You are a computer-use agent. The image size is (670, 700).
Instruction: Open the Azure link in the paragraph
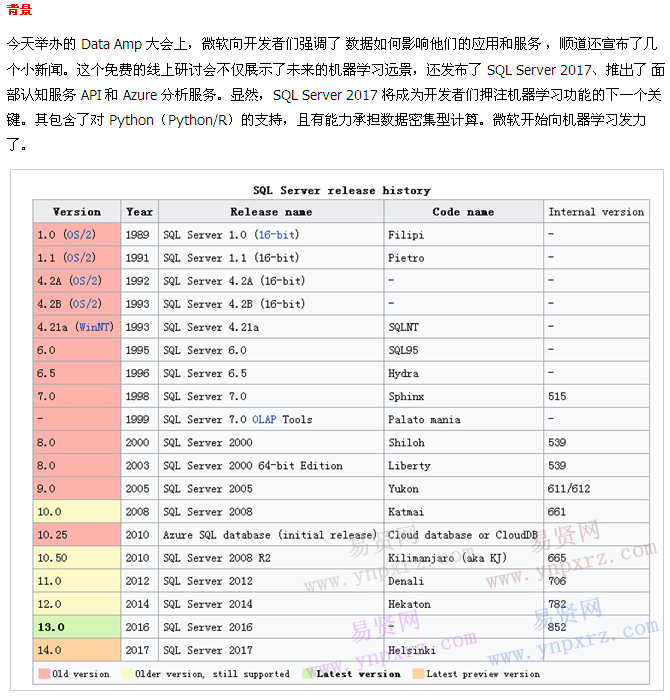click(140, 95)
